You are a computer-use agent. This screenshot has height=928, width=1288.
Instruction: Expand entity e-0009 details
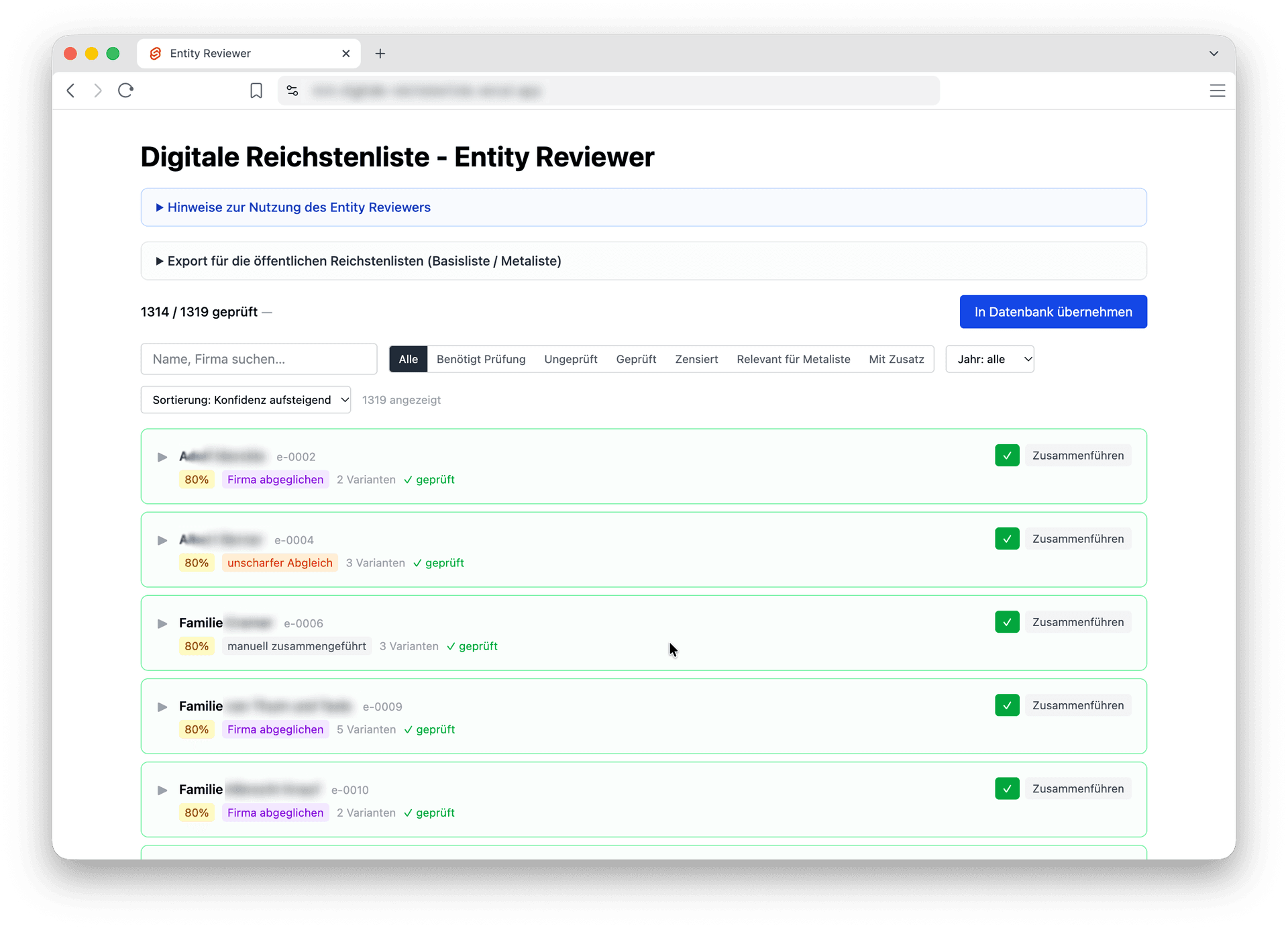pyautogui.click(x=162, y=707)
